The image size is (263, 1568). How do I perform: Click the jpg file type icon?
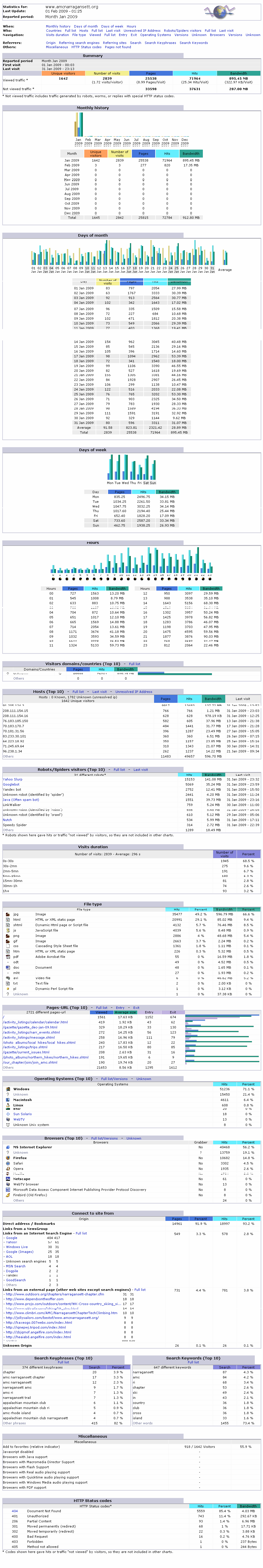tap(7, 914)
